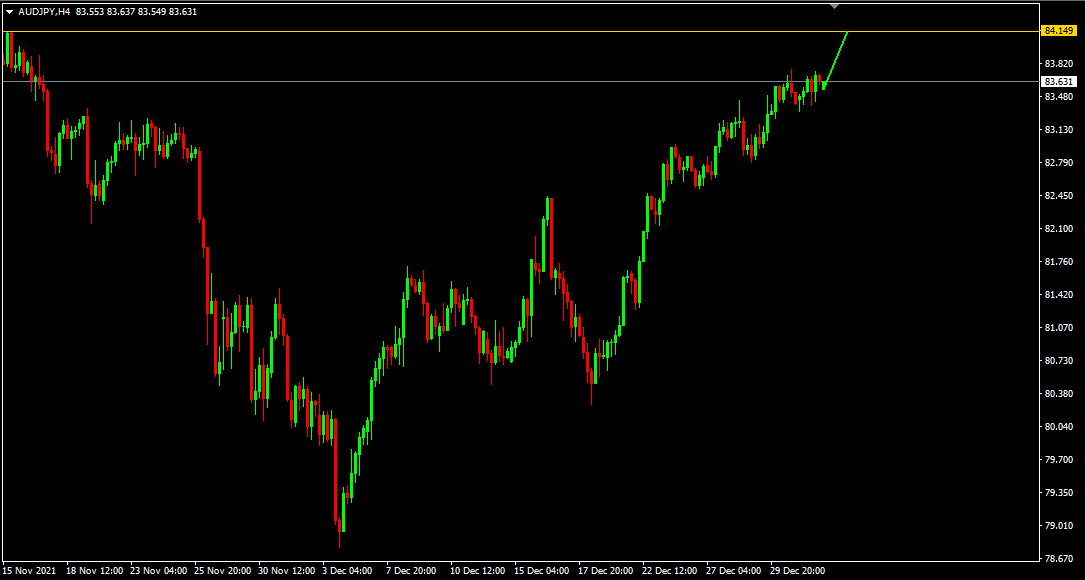This screenshot has height=580, width=1086.
Task: Click the 80.040 price axis label
Action: point(1058,427)
